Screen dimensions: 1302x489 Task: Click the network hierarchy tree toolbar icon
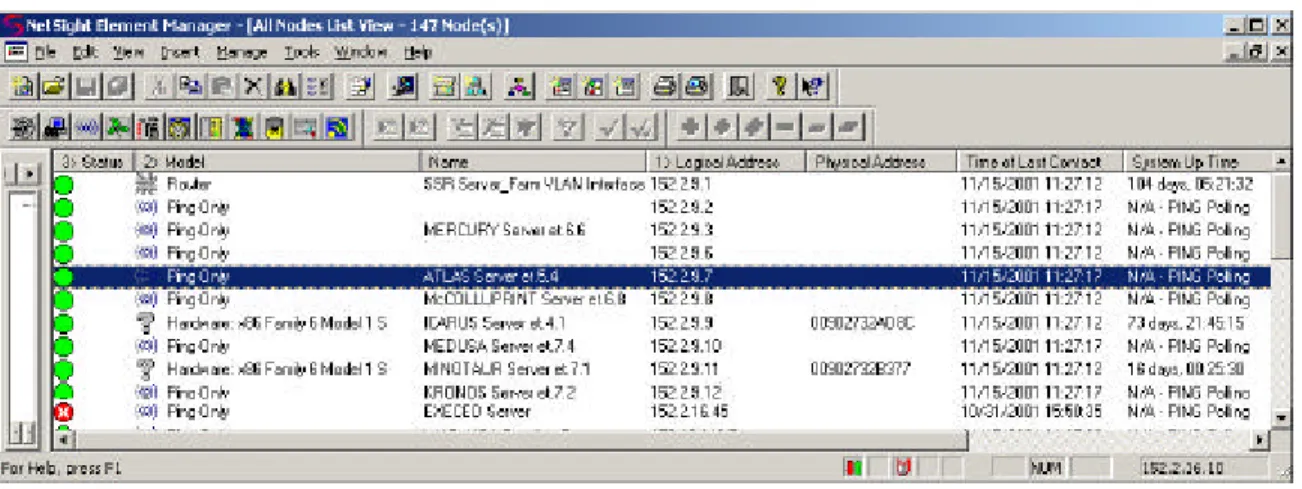click(519, 87)
